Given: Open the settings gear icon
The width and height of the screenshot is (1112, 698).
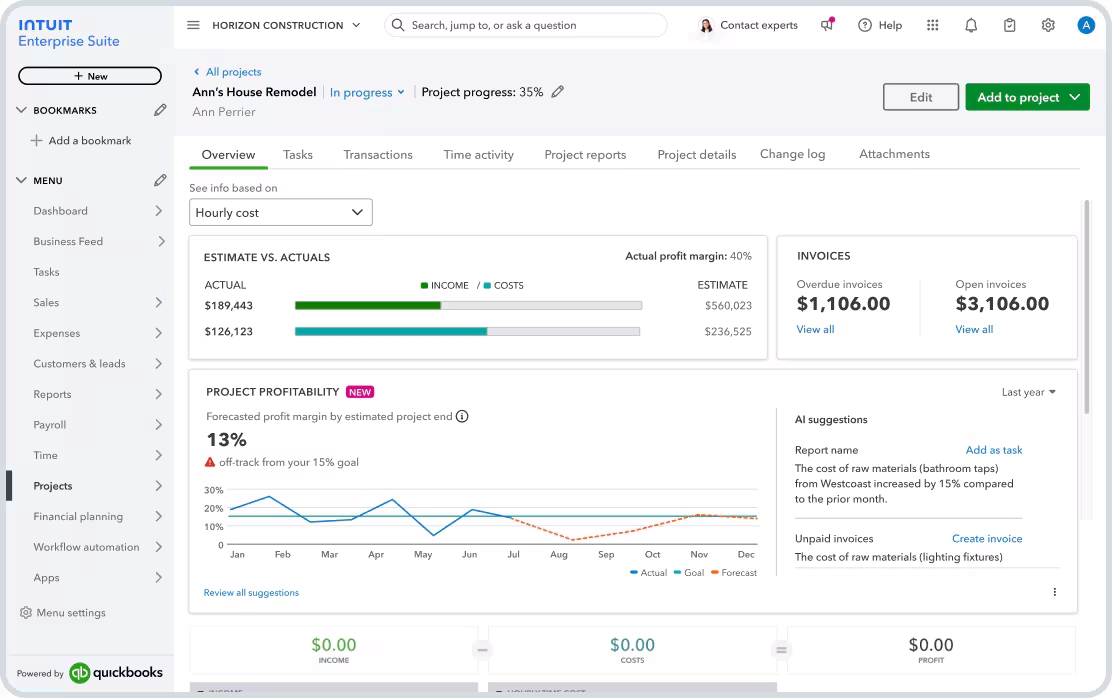Looking at the screenshot, I should 1048,25.
